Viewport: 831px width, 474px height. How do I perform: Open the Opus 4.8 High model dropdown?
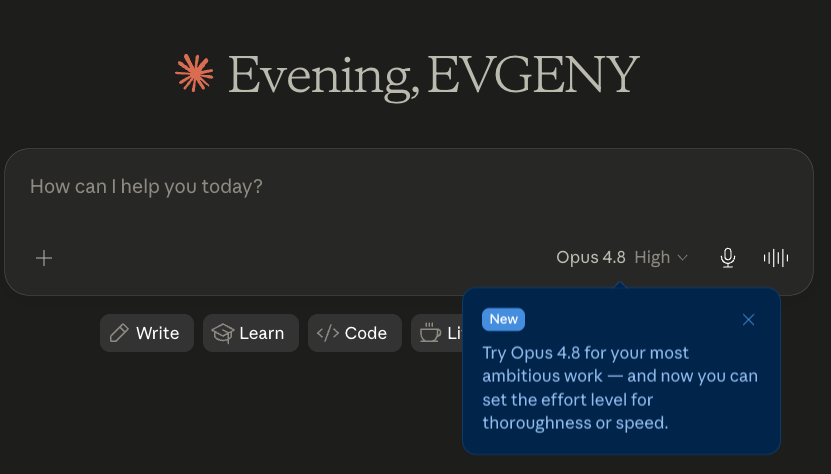(x=622, y=258)
